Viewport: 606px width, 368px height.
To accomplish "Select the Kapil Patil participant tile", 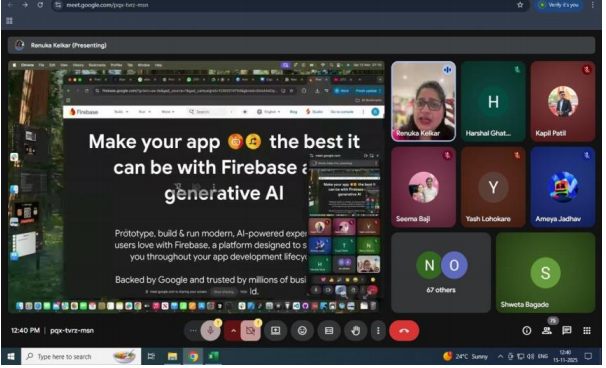I will [x=563, y=102].
